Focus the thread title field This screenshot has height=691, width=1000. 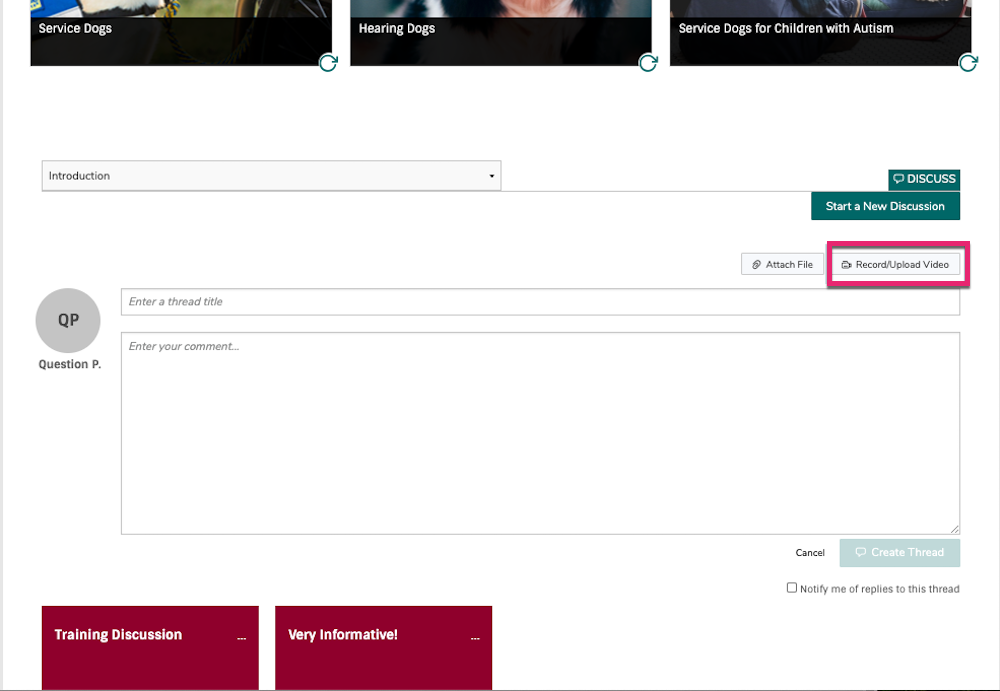[x=540, y=302]
